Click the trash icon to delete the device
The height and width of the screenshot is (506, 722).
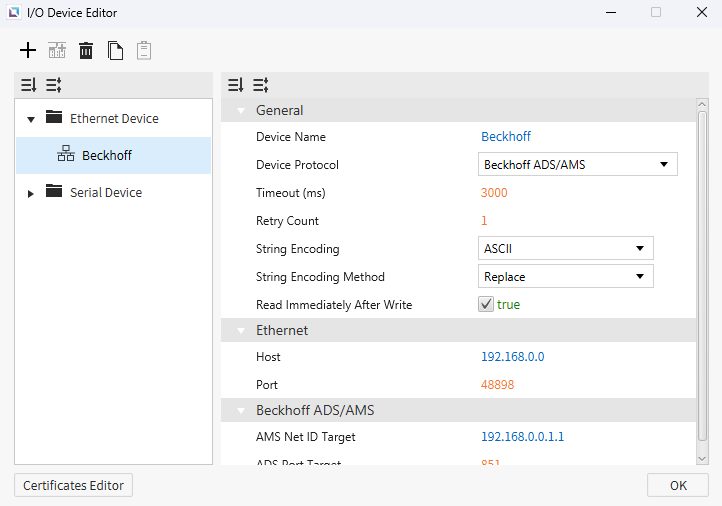tap(86, 50)
